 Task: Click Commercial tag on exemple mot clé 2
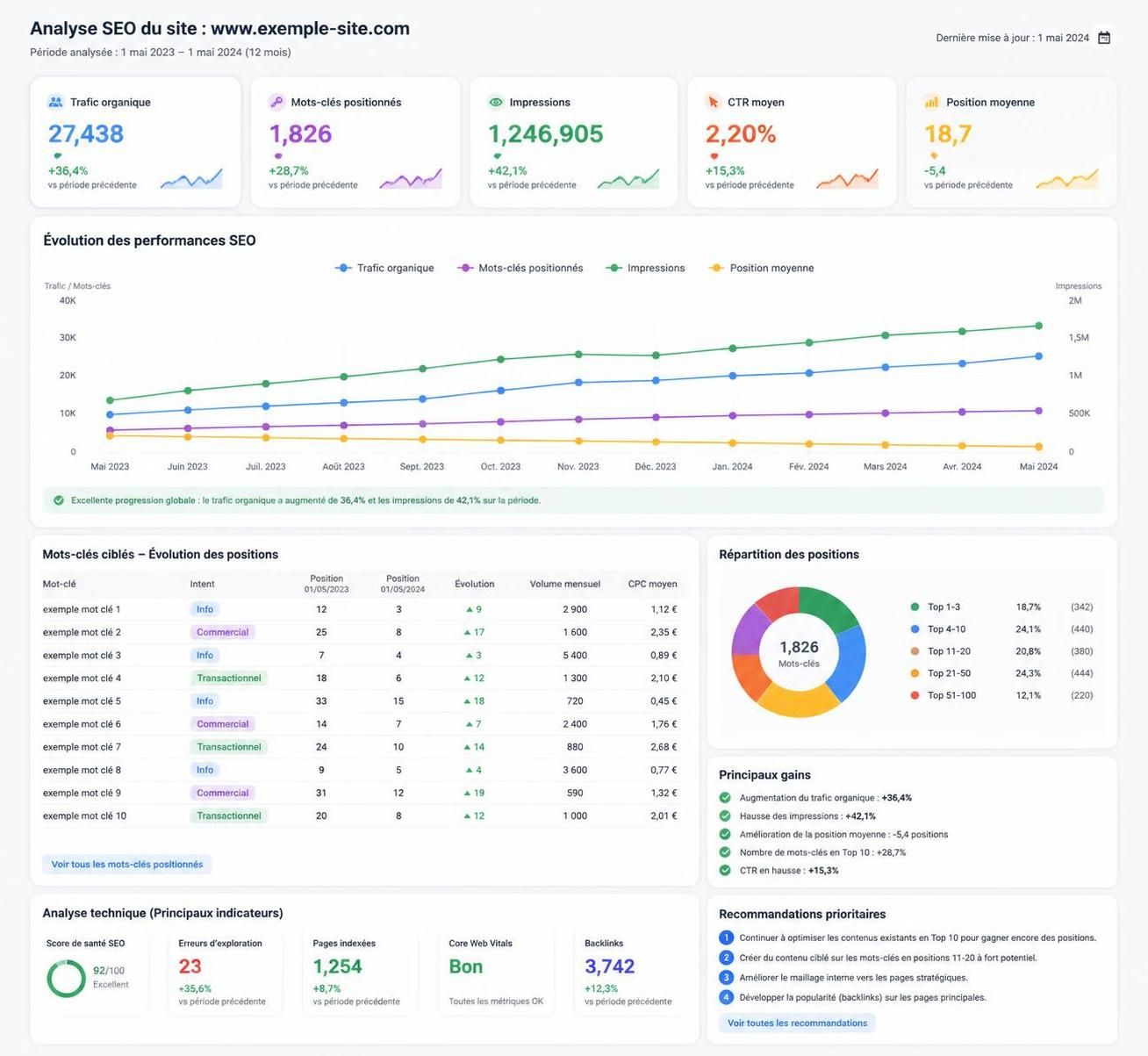click(x=222, y=632)
